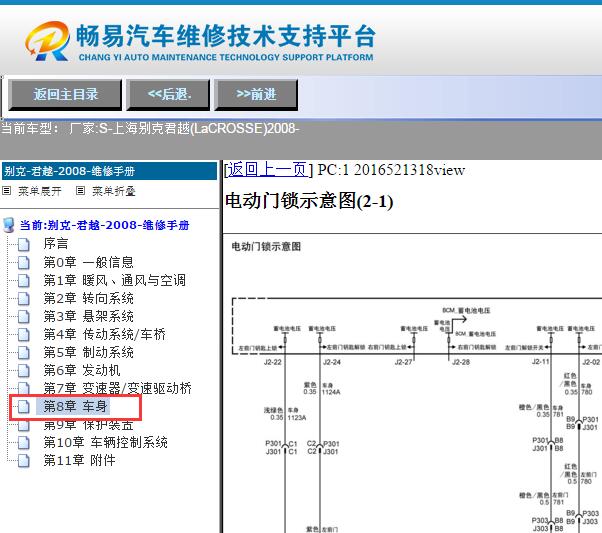
Task: Click connector label J2-24 in diagram
Action: pos(332,362)
